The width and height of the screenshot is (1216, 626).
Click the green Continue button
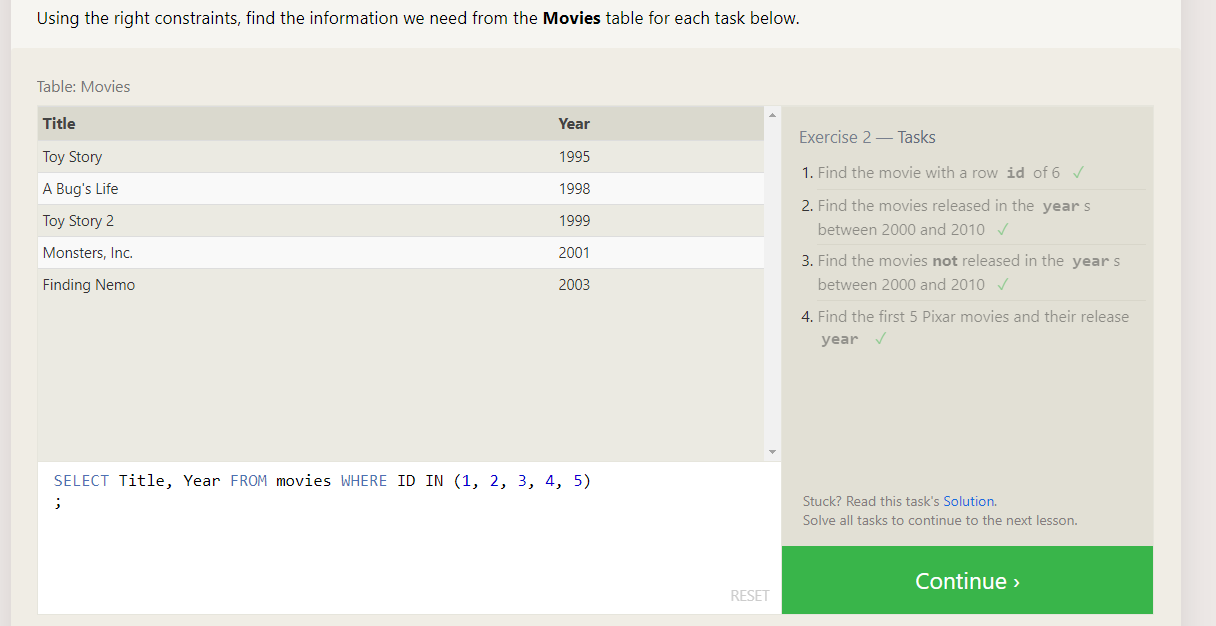click(967, 580)
